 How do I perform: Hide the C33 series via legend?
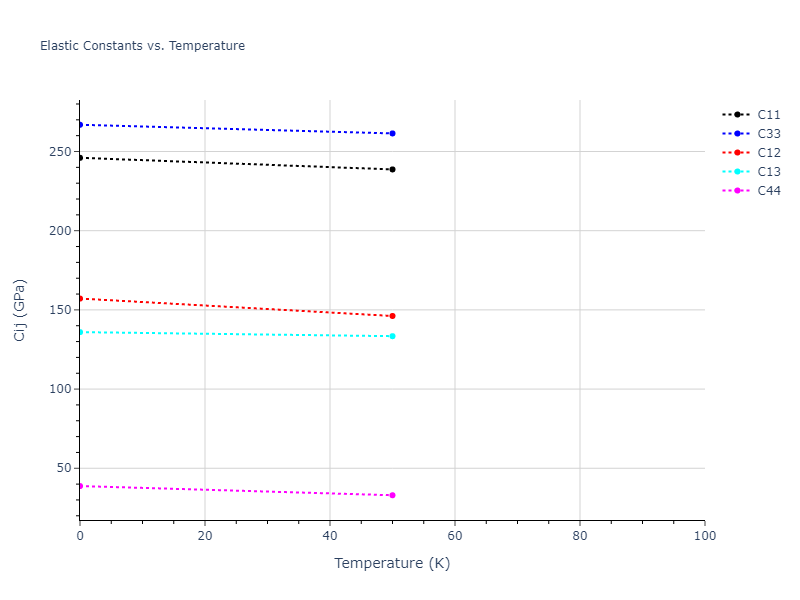click(768, 134)
